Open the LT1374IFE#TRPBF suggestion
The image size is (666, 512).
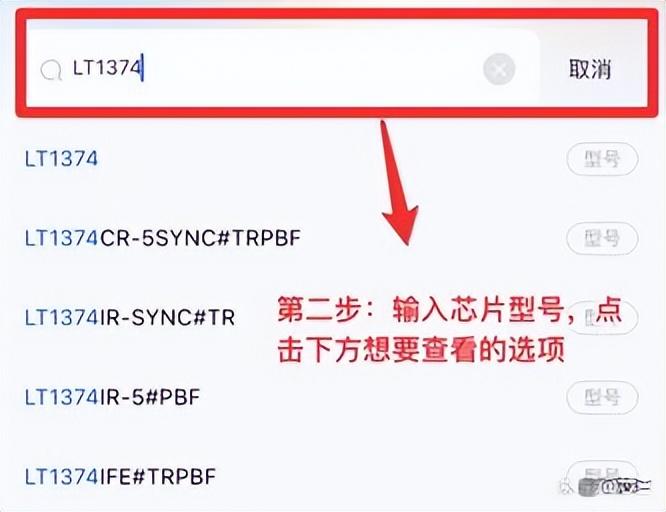(x=120, y=477)
